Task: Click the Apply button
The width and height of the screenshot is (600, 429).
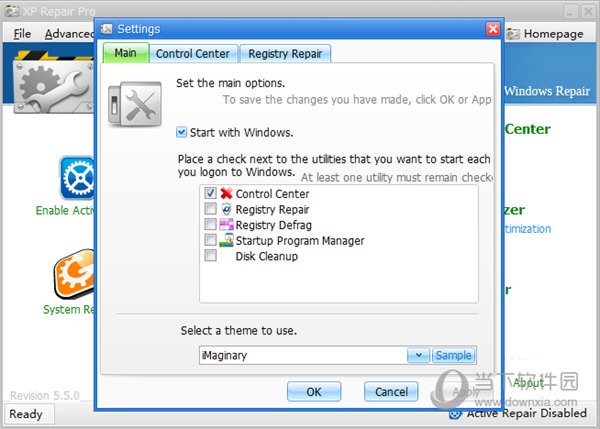Action: click(x=466, y=392)
